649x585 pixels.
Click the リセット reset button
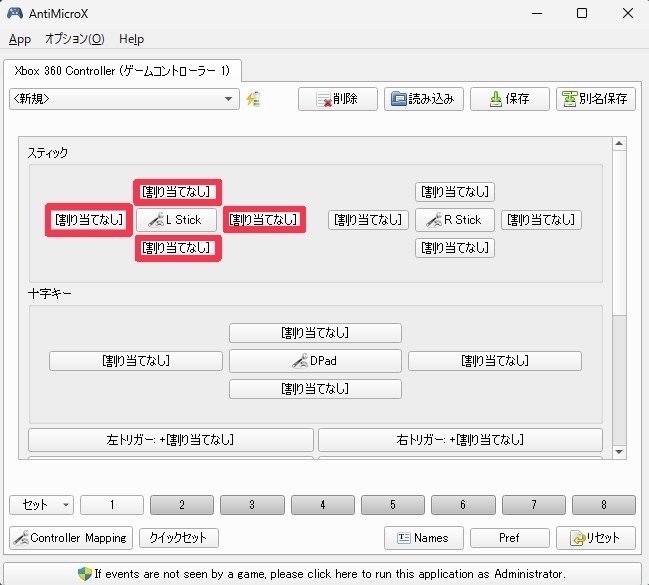[596, 538]
